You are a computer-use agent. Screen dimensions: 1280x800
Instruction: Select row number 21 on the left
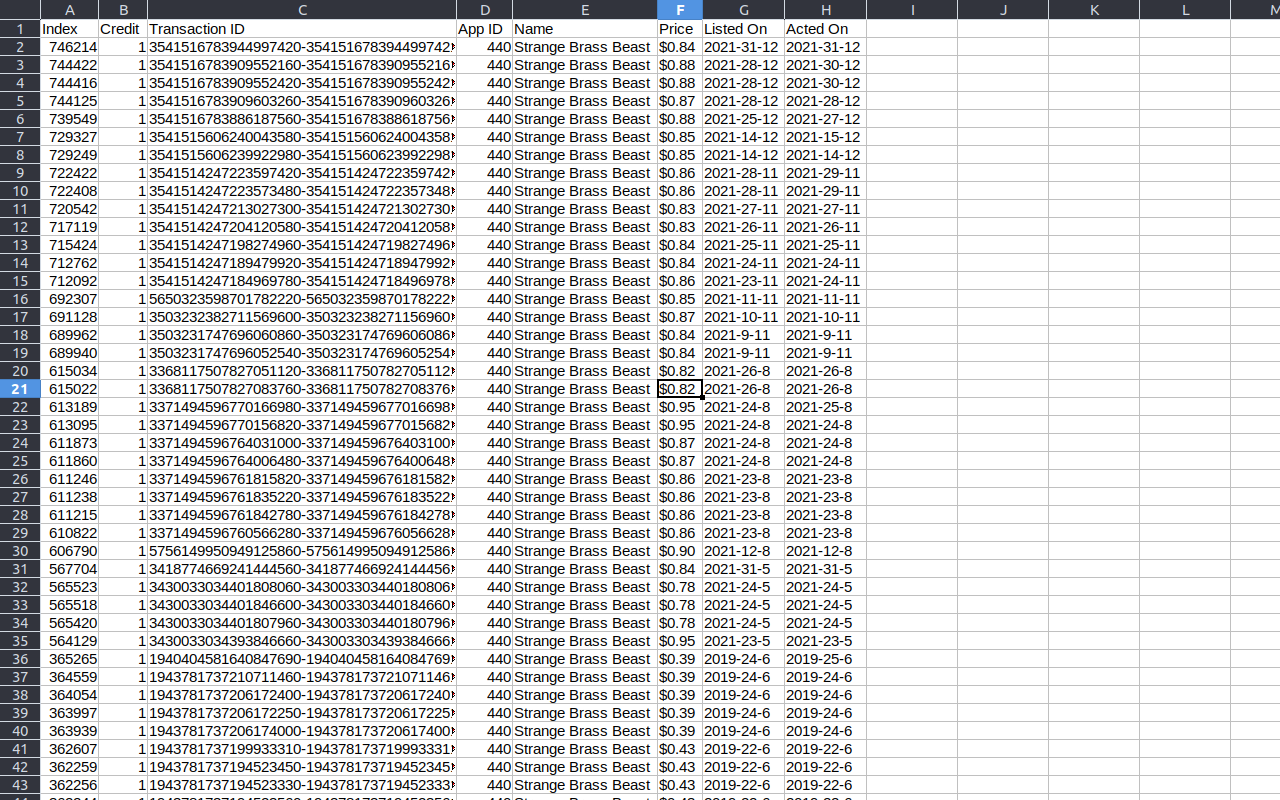[x=19, y=389]
